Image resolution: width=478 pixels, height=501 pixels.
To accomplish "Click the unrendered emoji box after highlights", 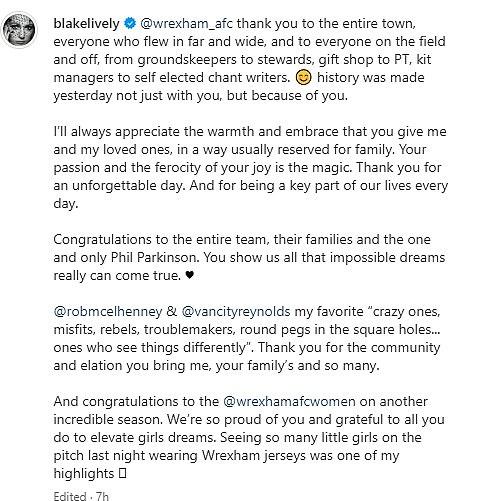I will [122, 474].
